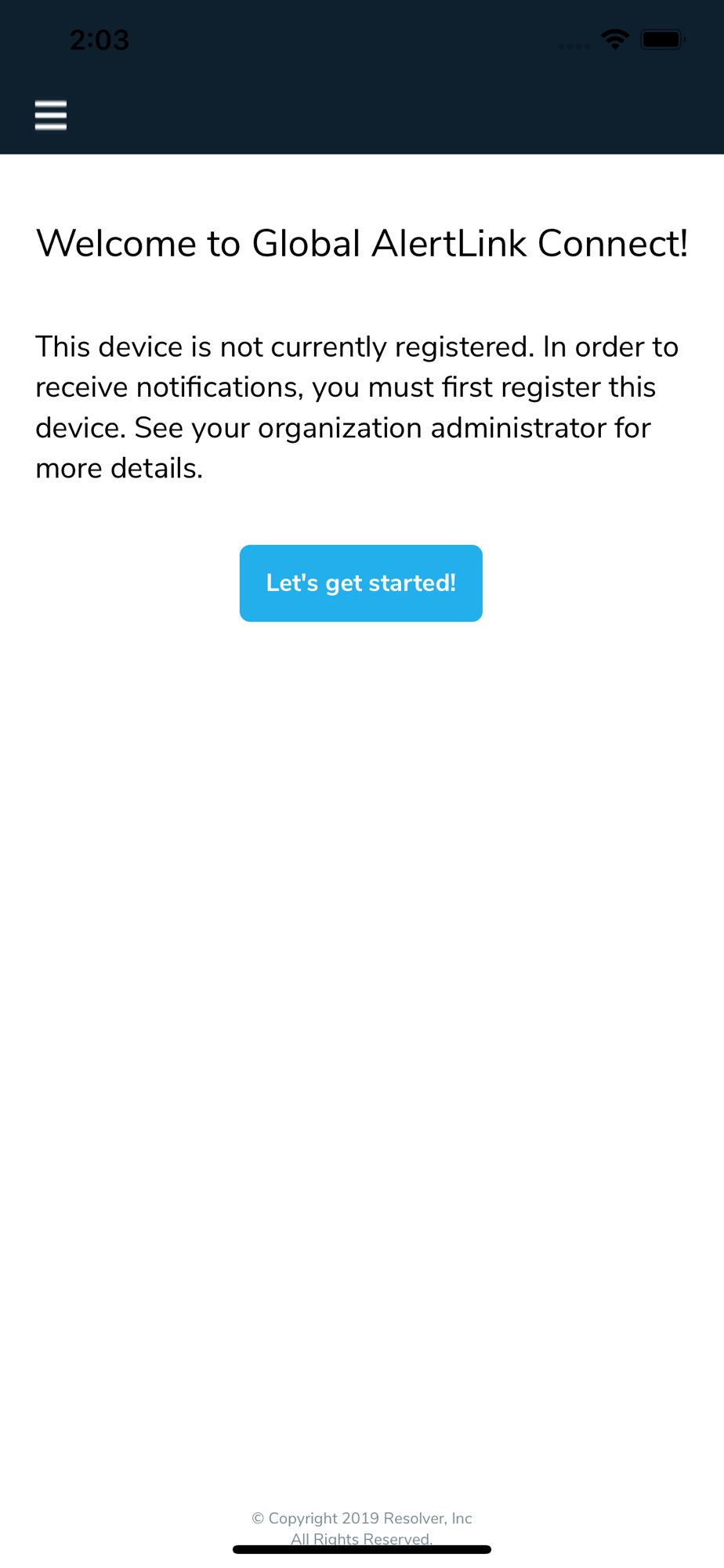Image resolution: width=724 pixels, height=1568 pixels.
Task: Tap the 2:03 clock in status bar
Action: point(100,40)
